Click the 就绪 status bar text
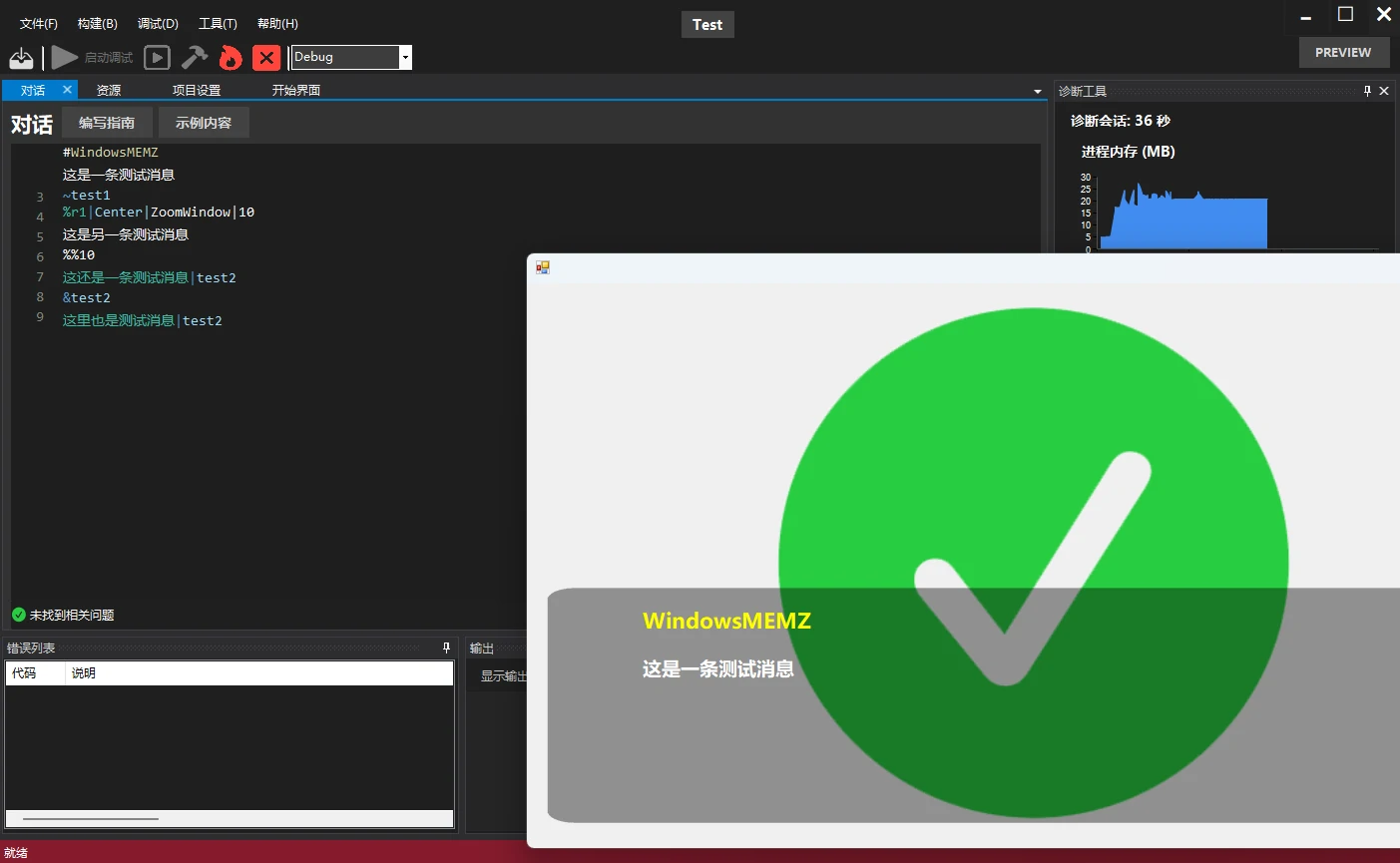 pos(16,853)
